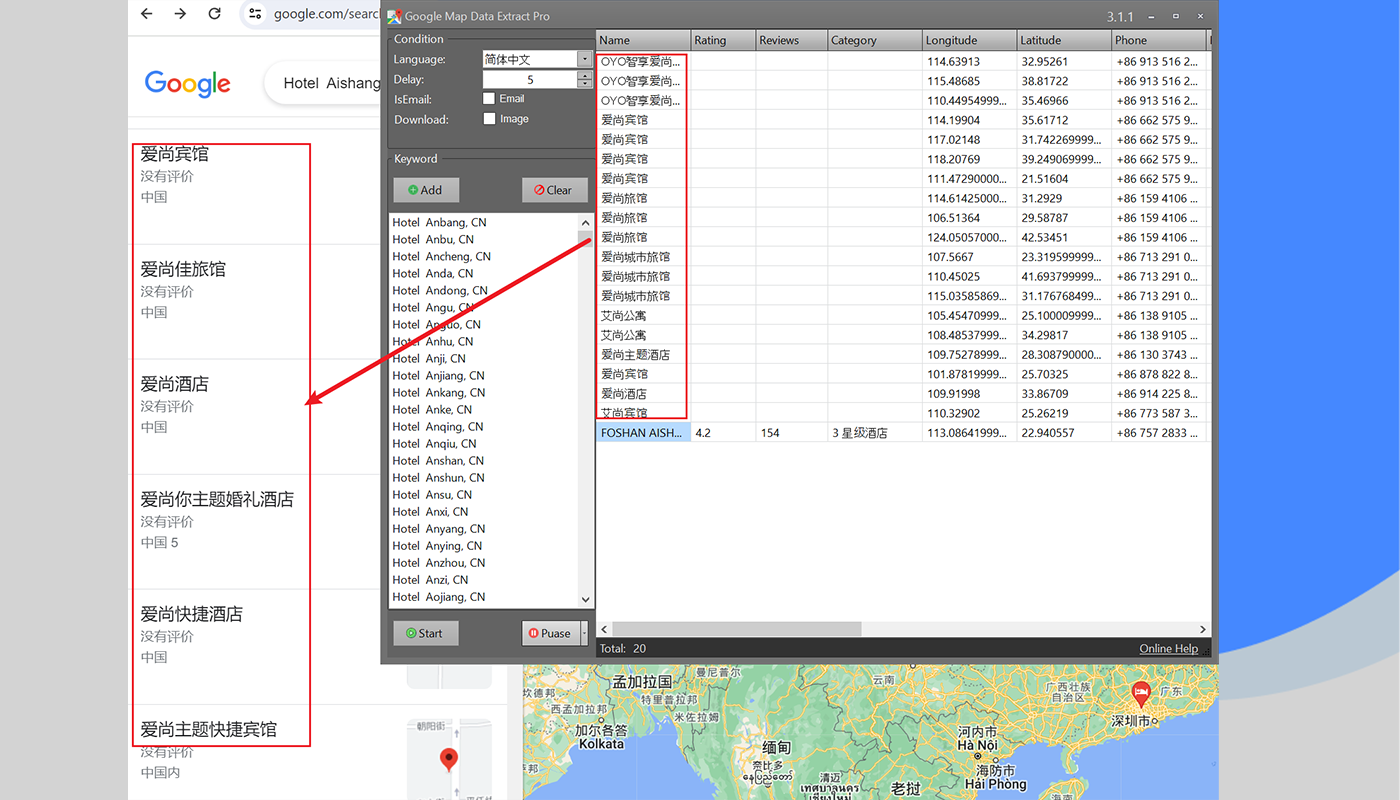Select keyword 'Hotel Anzhou, CN'

(x=438, y=562)
